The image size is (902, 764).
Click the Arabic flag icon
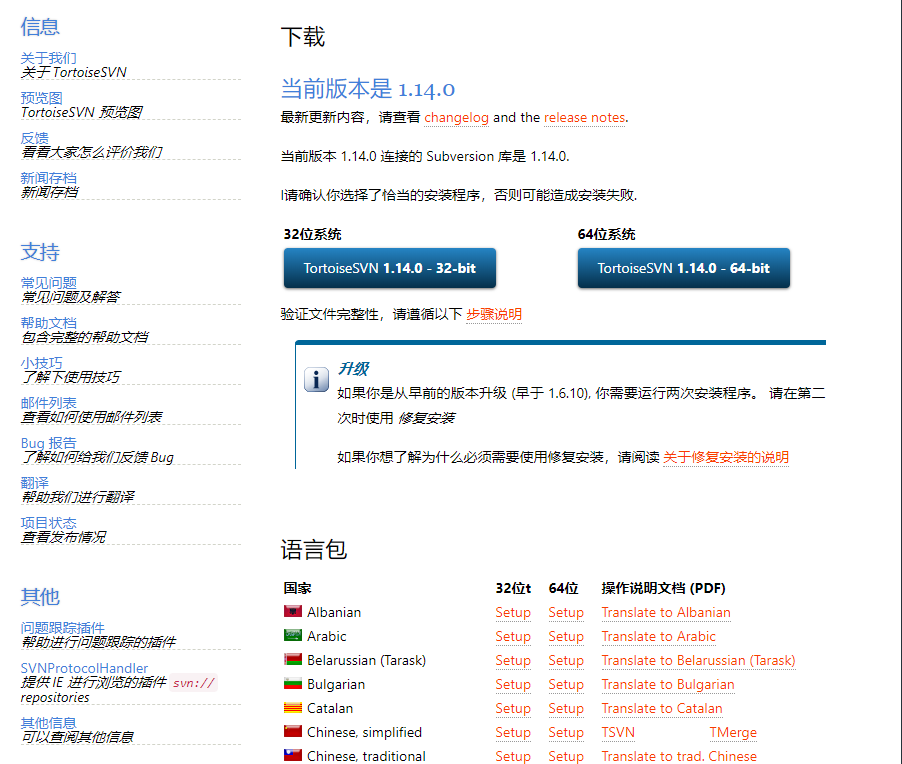293,635
